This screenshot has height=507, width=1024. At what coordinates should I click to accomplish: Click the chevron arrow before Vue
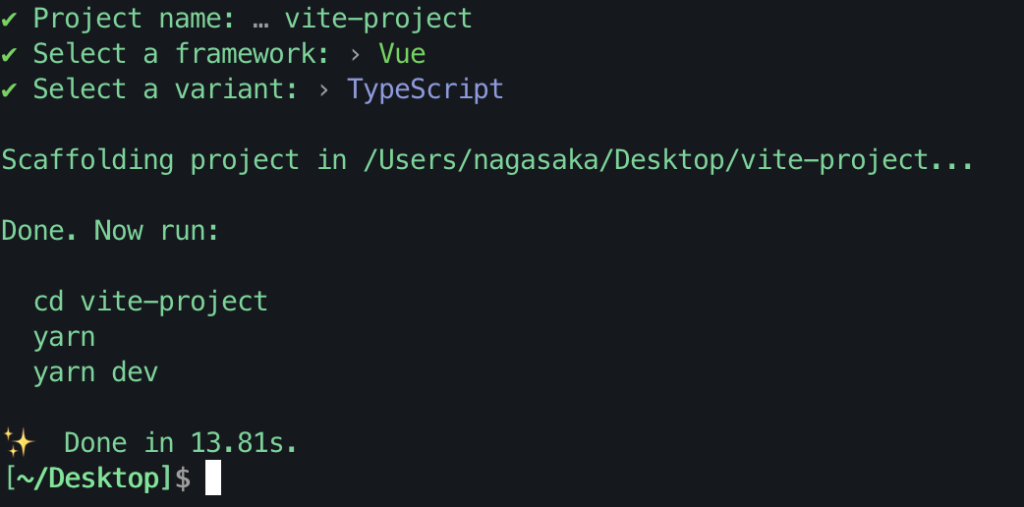tap(355, 55)
